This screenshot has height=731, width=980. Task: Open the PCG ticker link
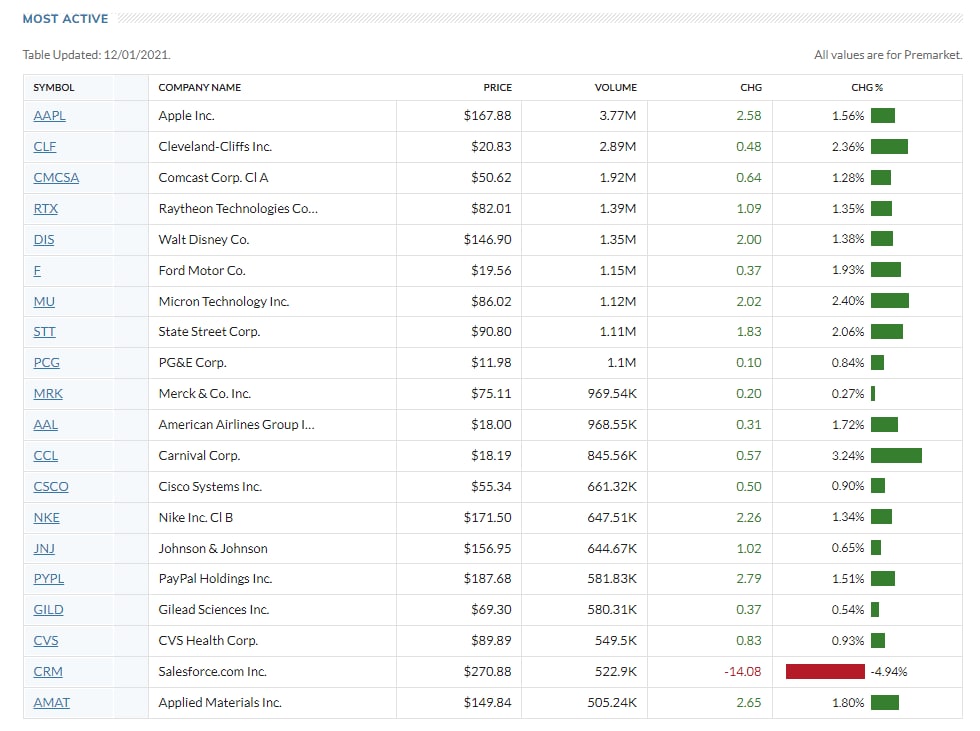[46, 362]
